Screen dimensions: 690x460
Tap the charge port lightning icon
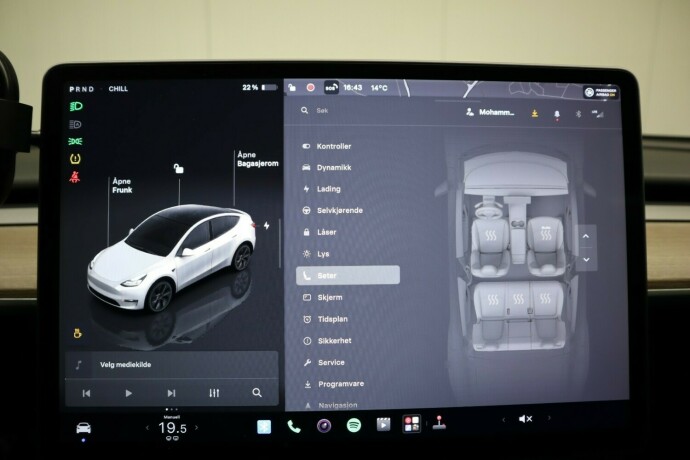coord(267,226)
